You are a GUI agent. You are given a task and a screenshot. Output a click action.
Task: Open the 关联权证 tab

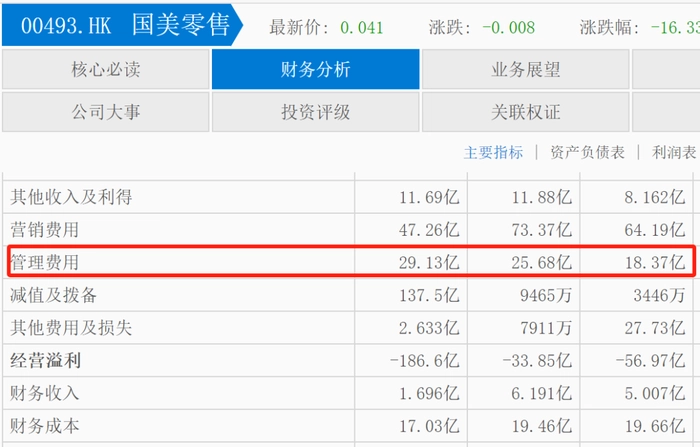pos(525,112)
